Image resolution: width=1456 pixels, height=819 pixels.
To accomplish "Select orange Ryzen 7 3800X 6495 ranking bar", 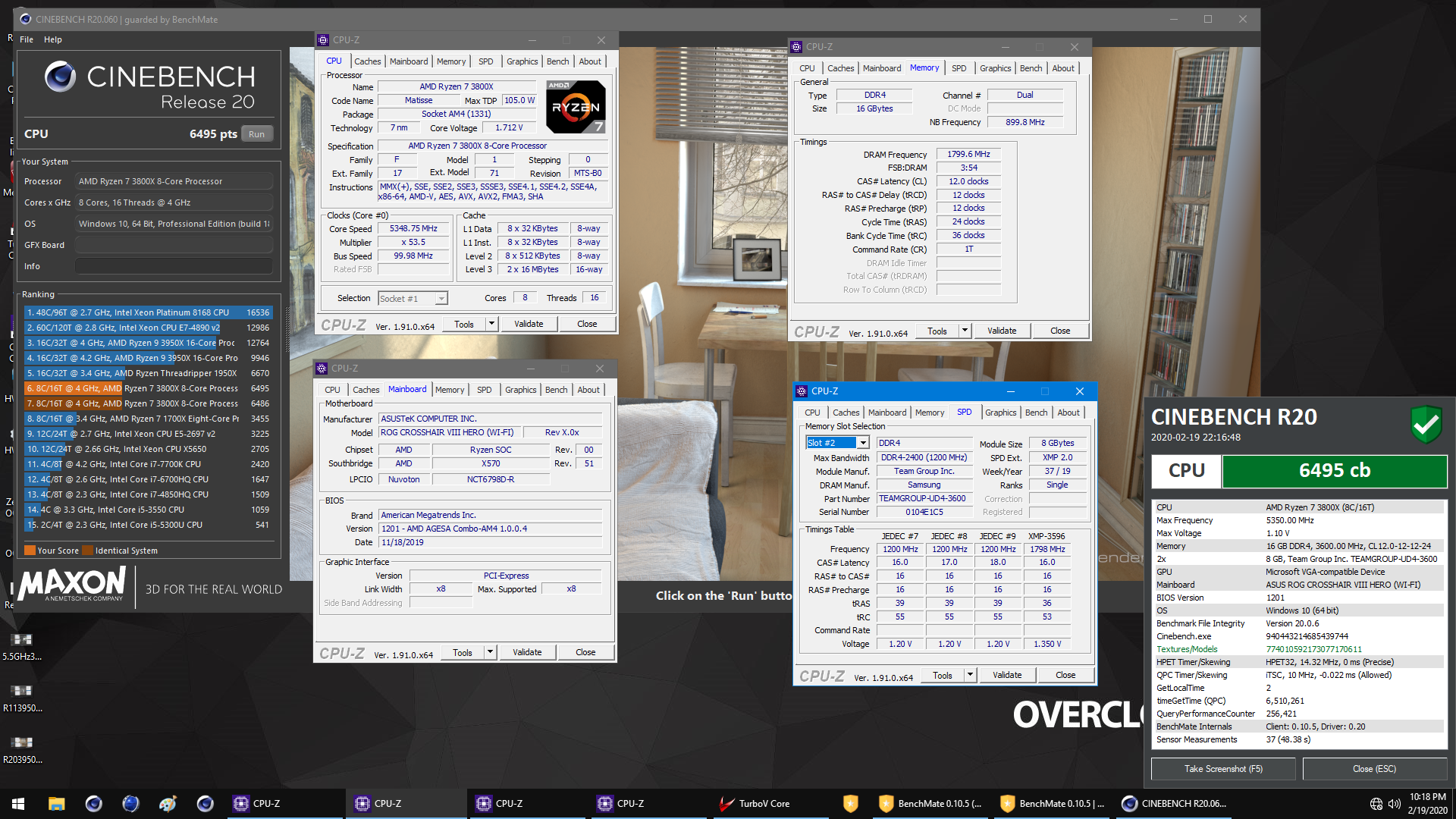I will pos(149,388).
